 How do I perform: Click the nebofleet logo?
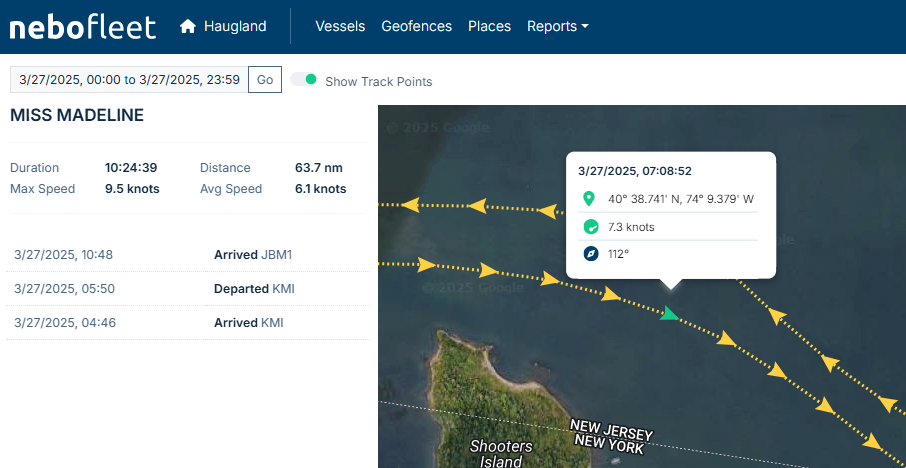point(83,26)
